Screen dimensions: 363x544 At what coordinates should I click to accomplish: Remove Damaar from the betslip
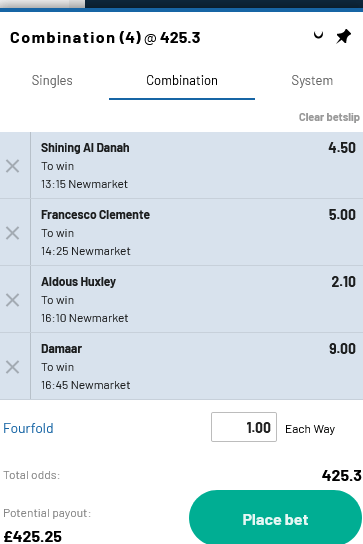[12, 367]
